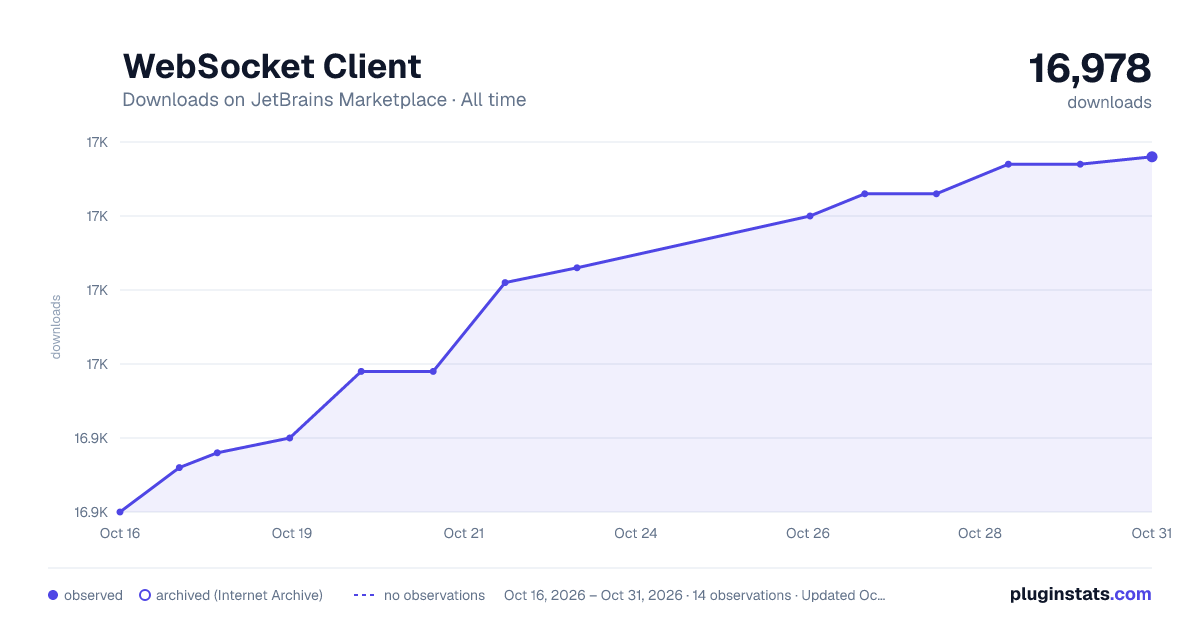Click the no observations legend label
The width and height of the screenshot is (1200, 630).
434,595
